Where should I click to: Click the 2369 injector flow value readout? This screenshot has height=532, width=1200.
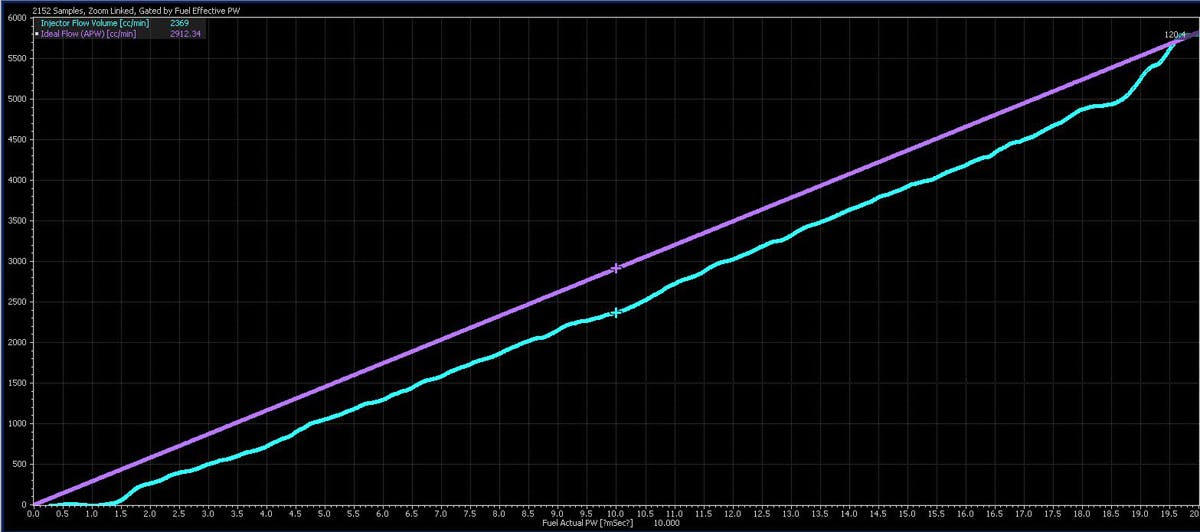pos(178,22)
